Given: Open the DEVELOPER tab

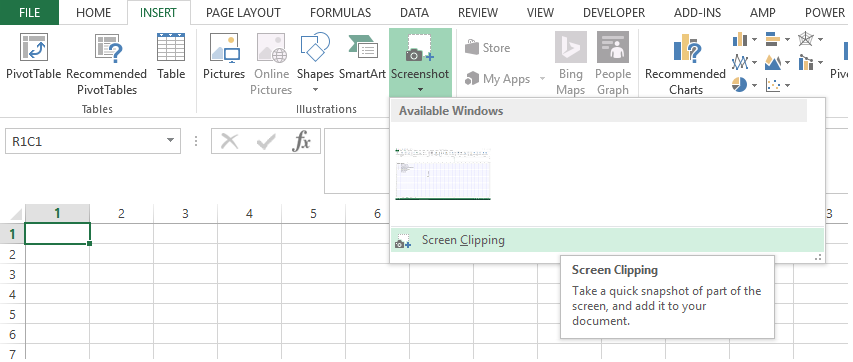Looking at the screenshot, I should 614,13.
